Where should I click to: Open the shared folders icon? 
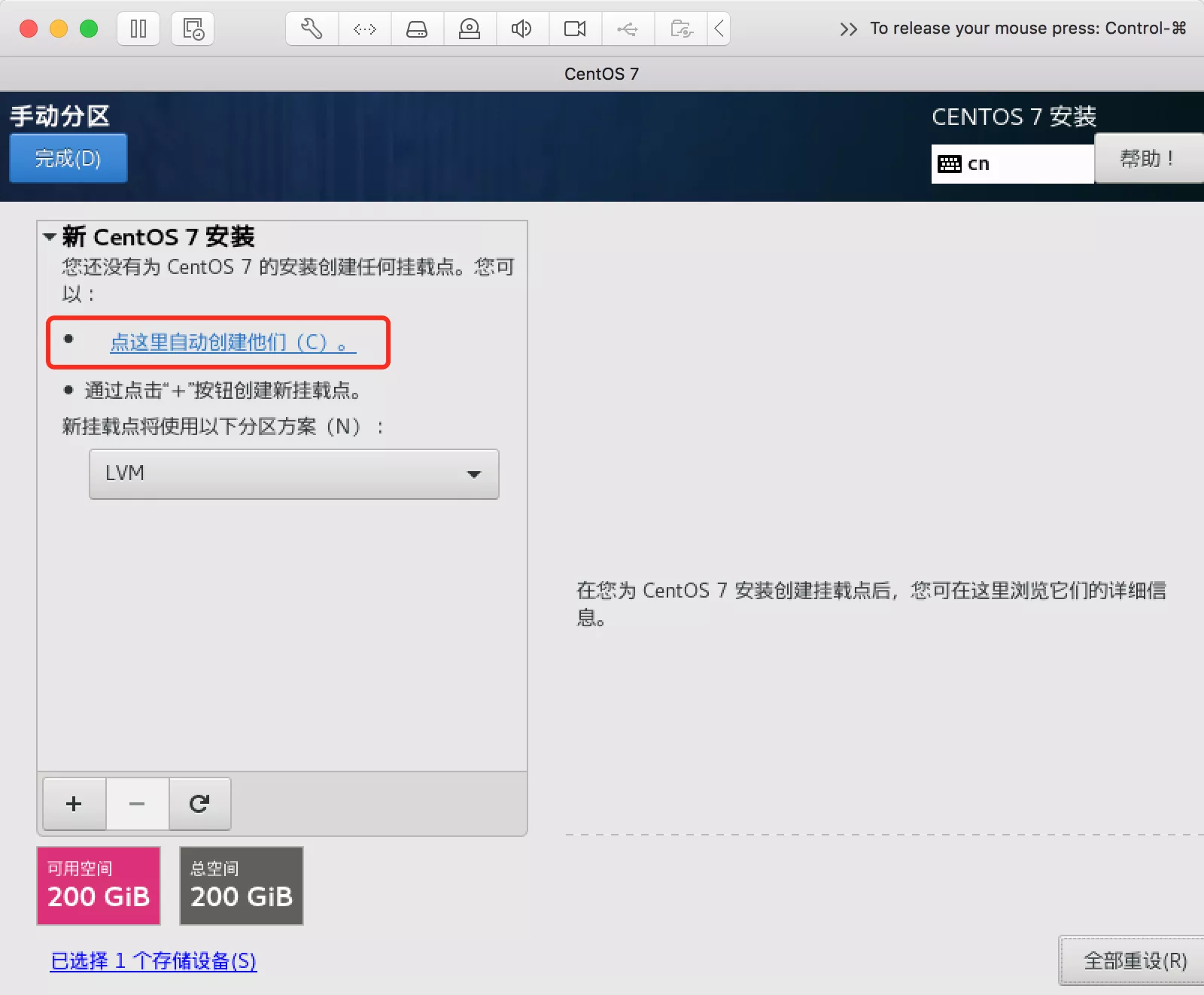tap(681, 29)
